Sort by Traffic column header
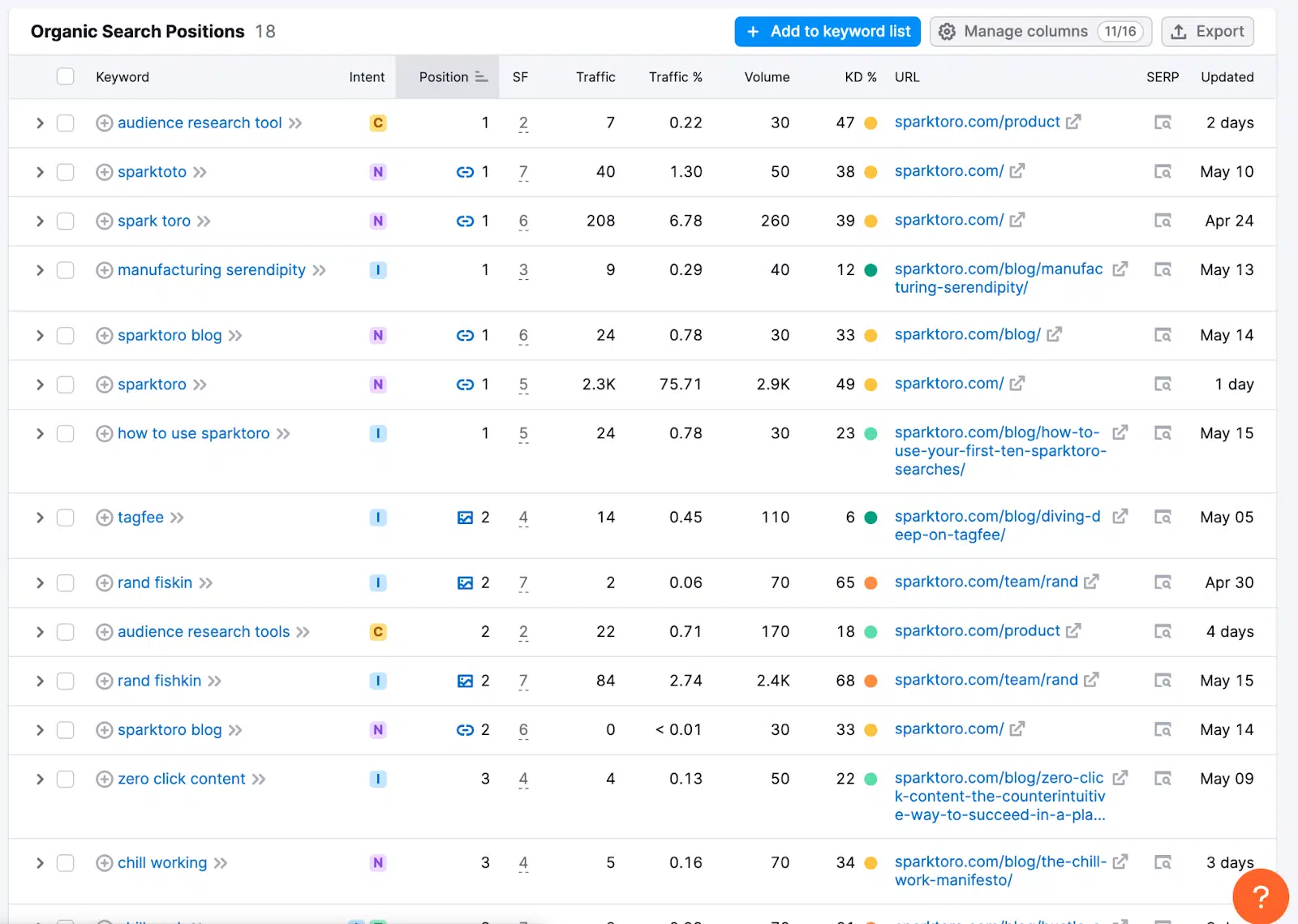The height and width of the screenshot is (924, 1298). 595,77
